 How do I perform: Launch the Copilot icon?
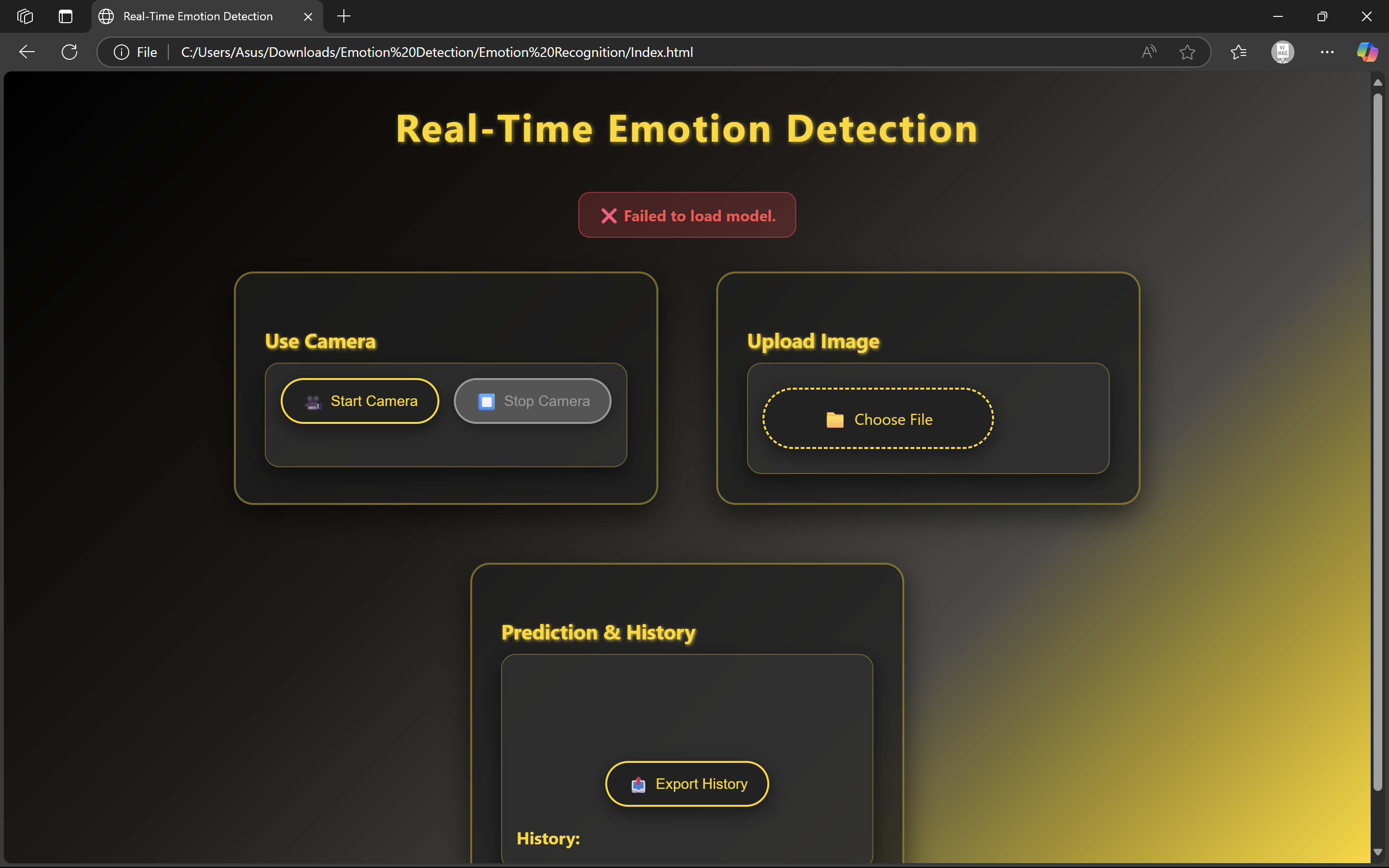pos(1367,52)
